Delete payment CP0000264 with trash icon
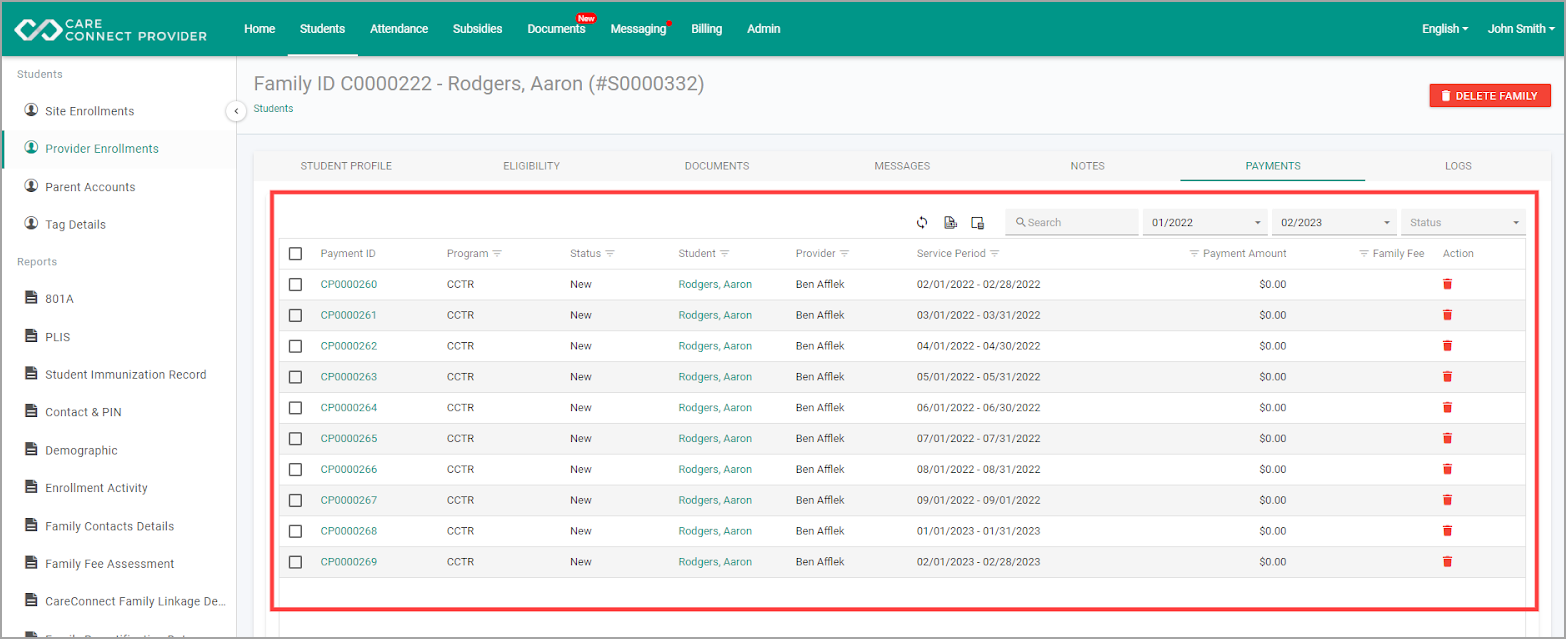Viewport: 1566px width, 639px height. [x=1447, y=408]
